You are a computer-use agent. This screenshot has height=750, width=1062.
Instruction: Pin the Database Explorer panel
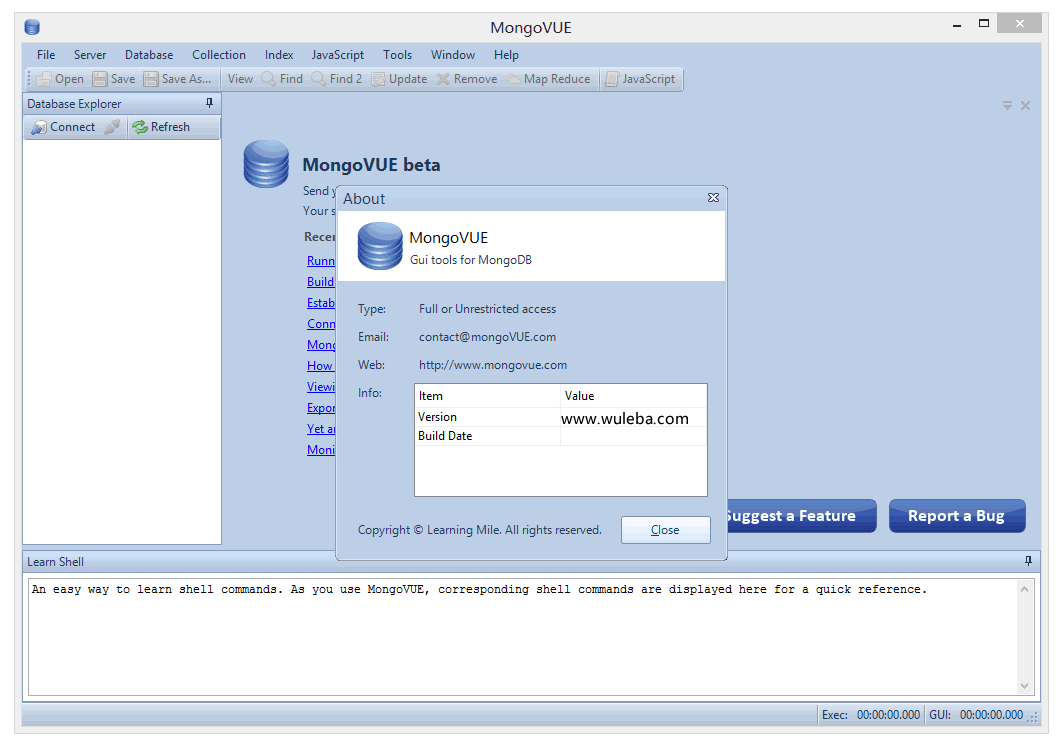tap(209, 103)
